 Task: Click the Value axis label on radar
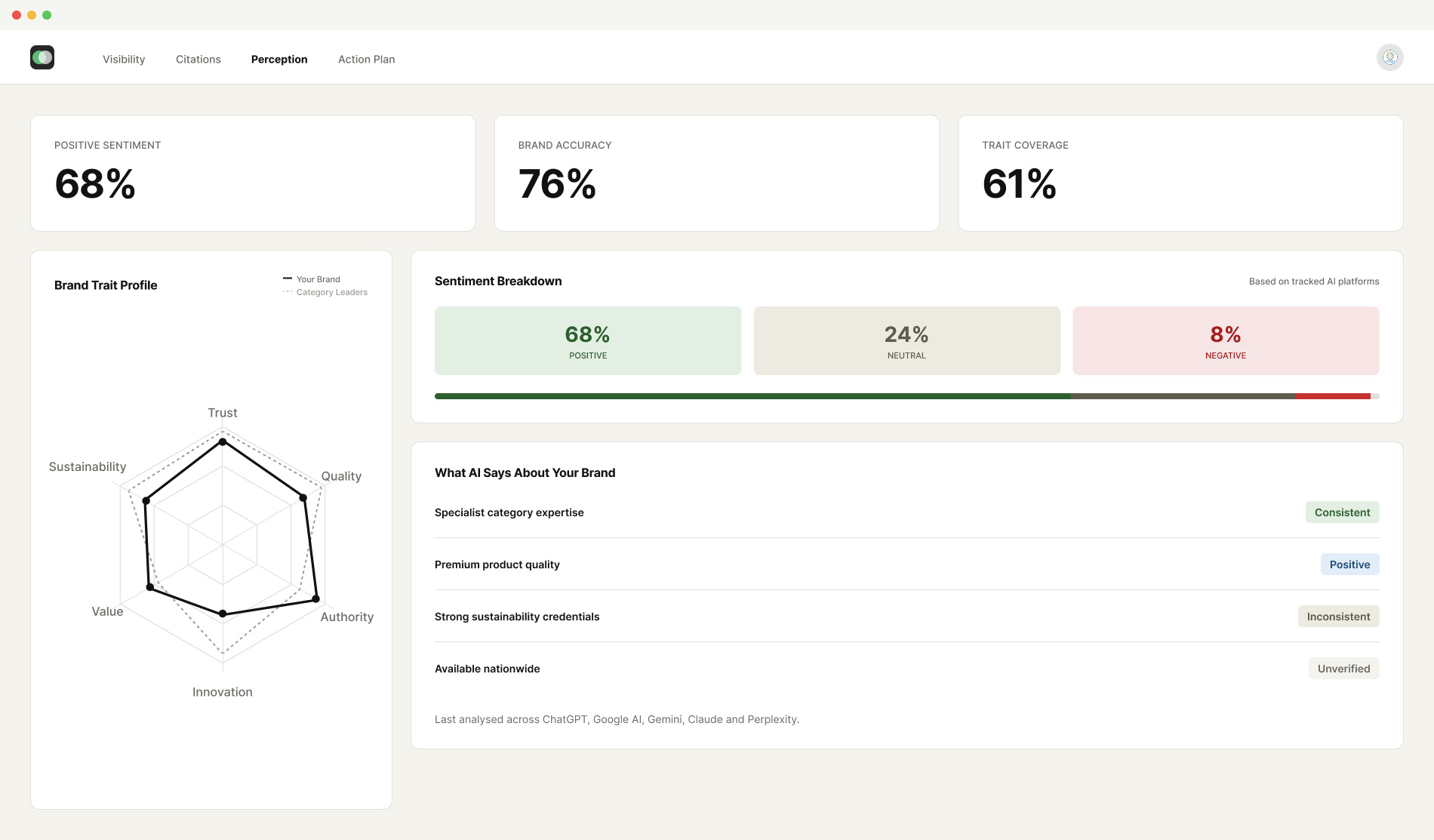tap(107, 611)
